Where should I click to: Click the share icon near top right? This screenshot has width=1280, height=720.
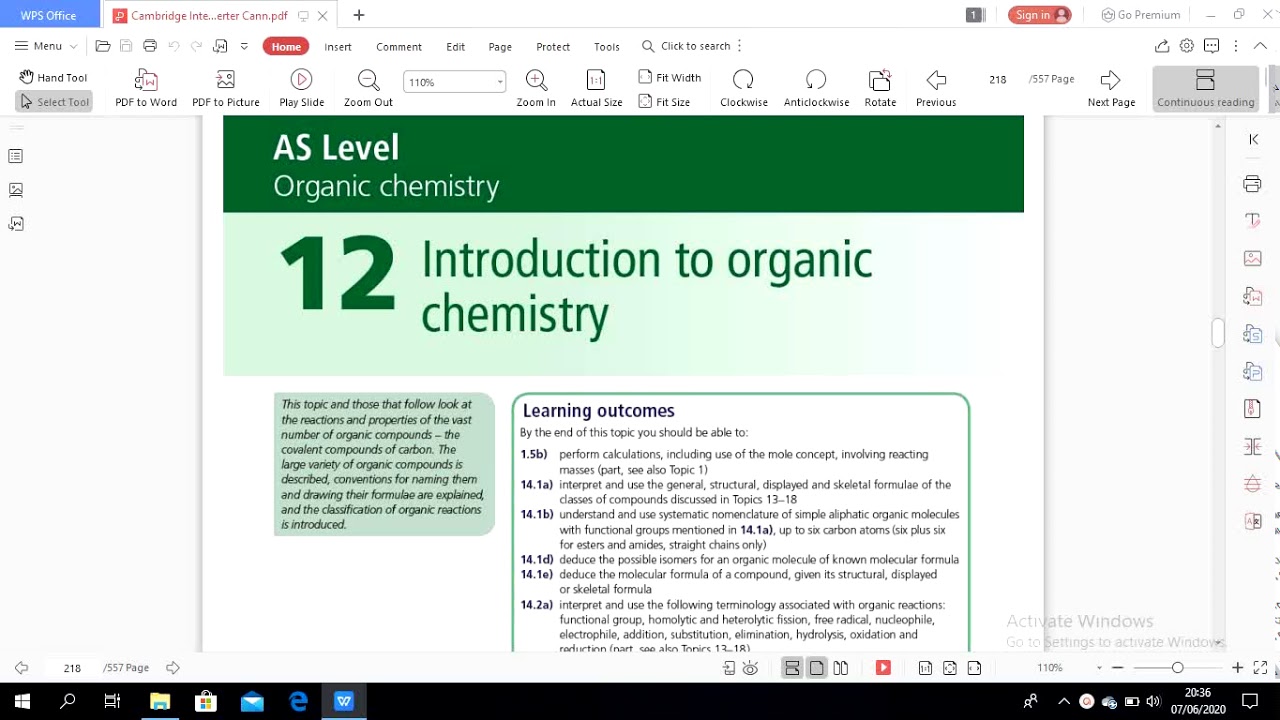1162,46
